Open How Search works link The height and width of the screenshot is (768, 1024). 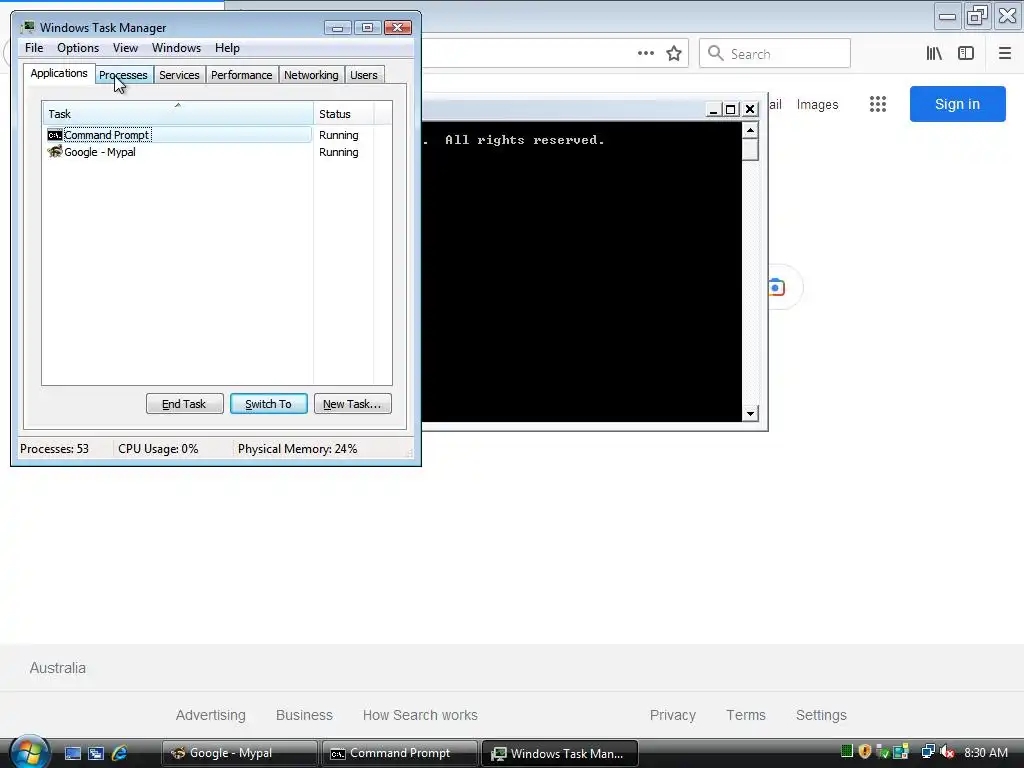tap(420, 715)
